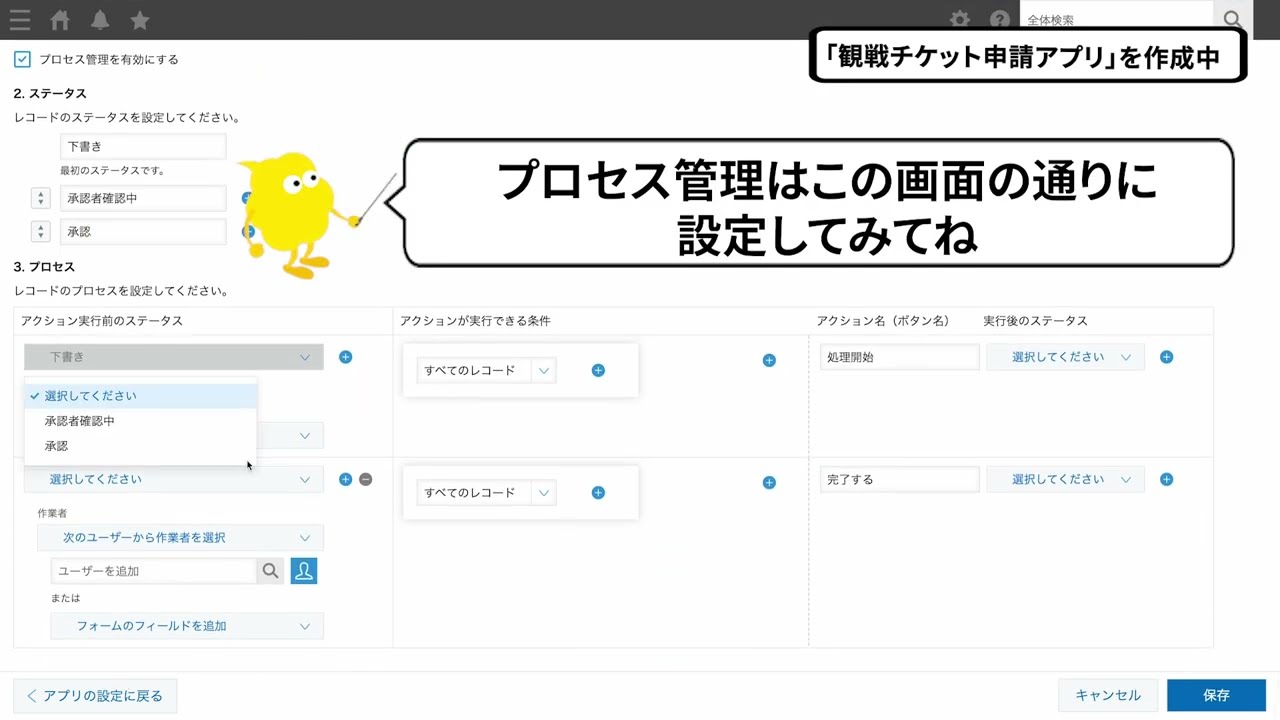Click the reorder arrows beside 承認者確認中

coord(40,198)
